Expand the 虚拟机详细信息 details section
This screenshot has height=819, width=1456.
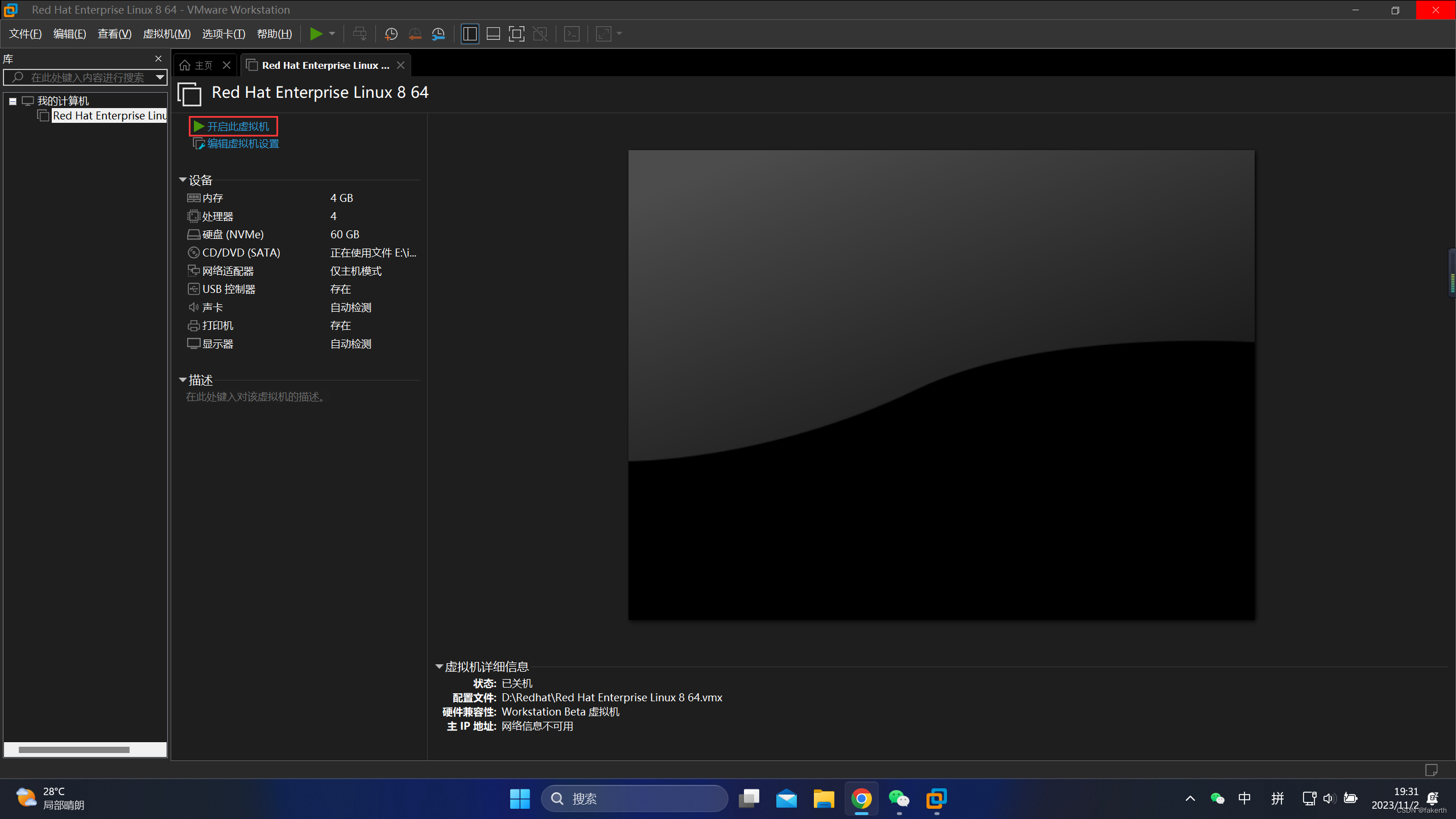click(440, 666)
